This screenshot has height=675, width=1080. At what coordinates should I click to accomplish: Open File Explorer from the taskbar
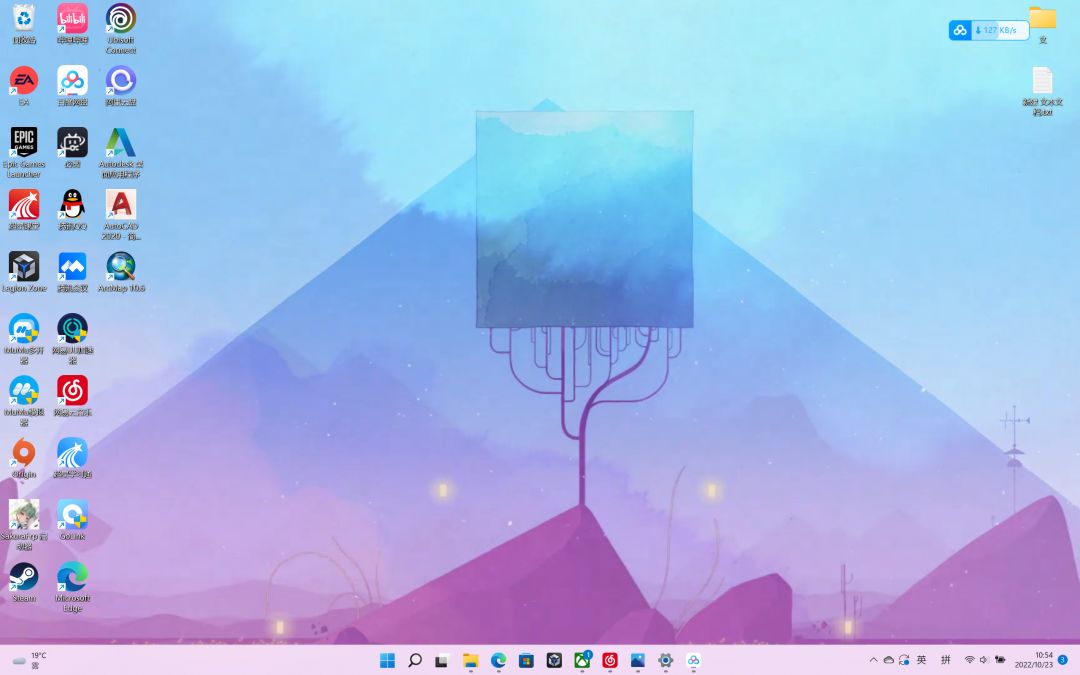pyautogui.click(x=470, y=661)
